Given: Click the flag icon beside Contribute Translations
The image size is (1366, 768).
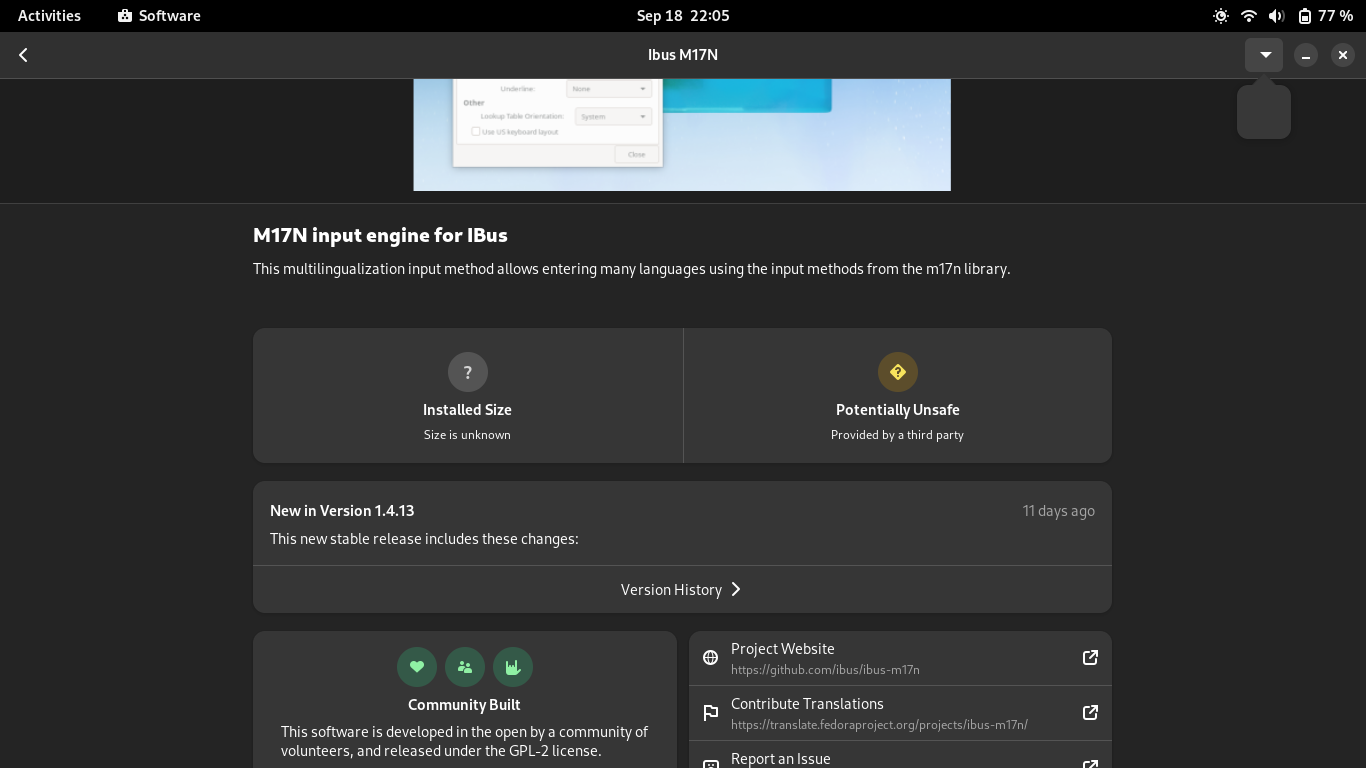Looking at the screenshot, I should (711, 713).
